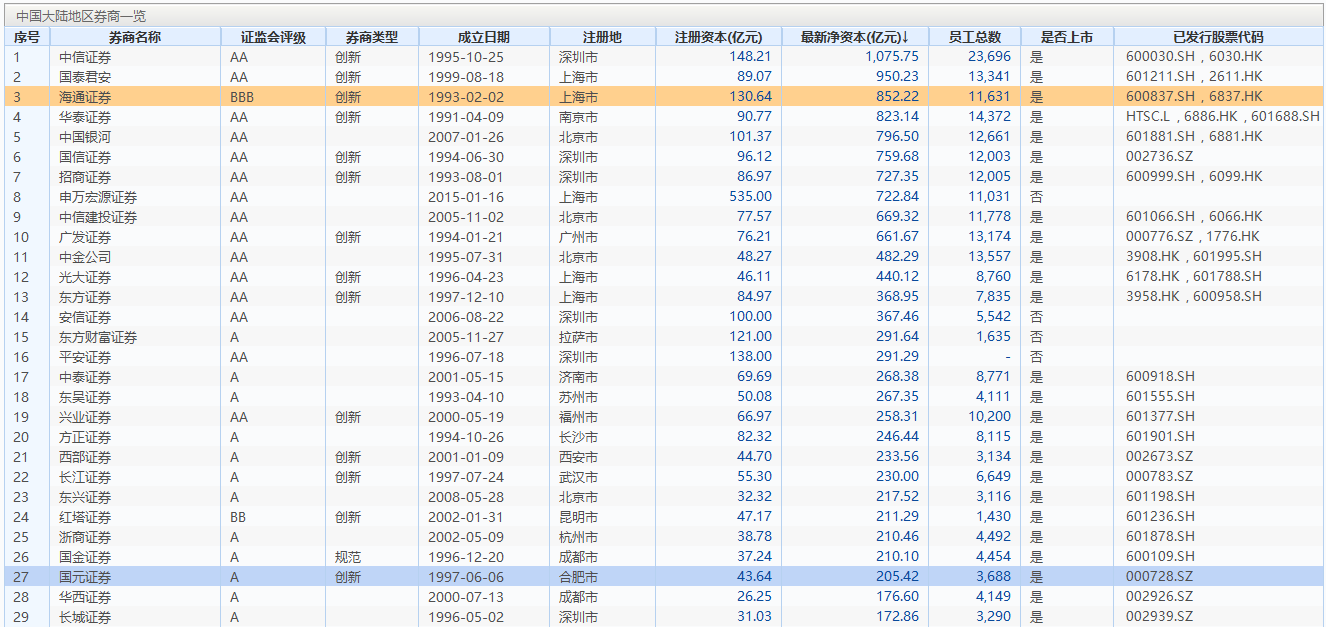
Task: Click stock code 601211.SH，2611.HK
Action: (1194, 77)
